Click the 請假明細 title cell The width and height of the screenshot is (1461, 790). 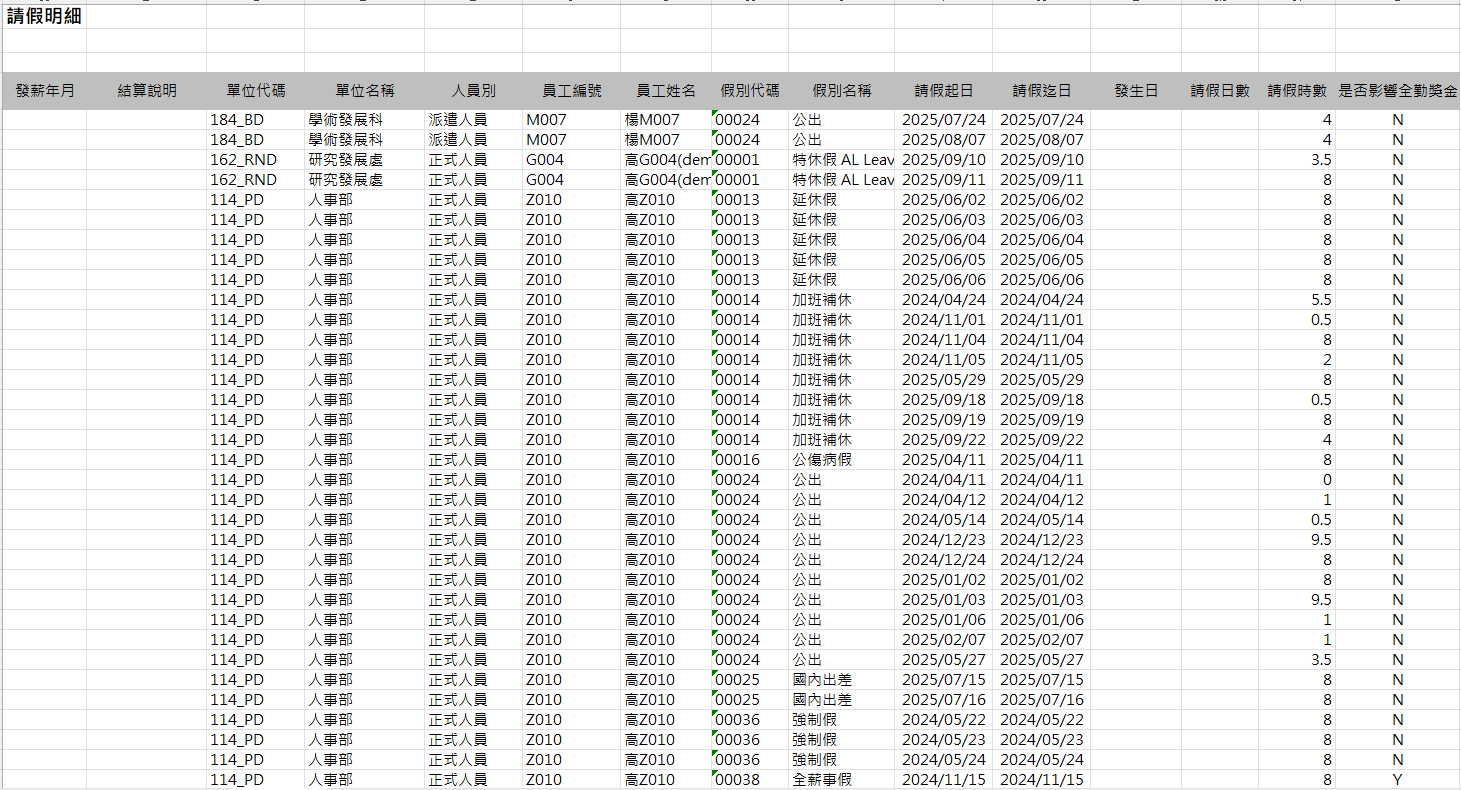pyautogui.click(x=44, y=17)
